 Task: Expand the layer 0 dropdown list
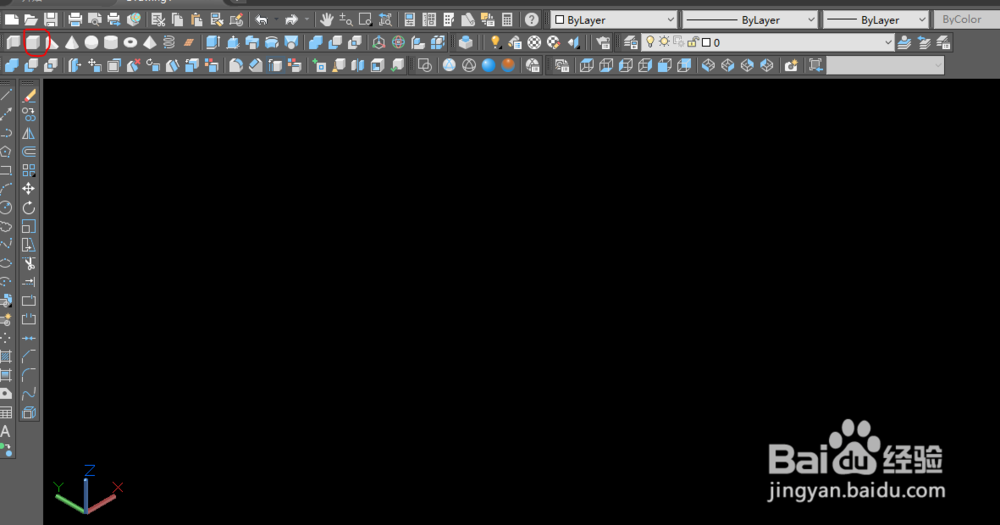pos(888,43)
